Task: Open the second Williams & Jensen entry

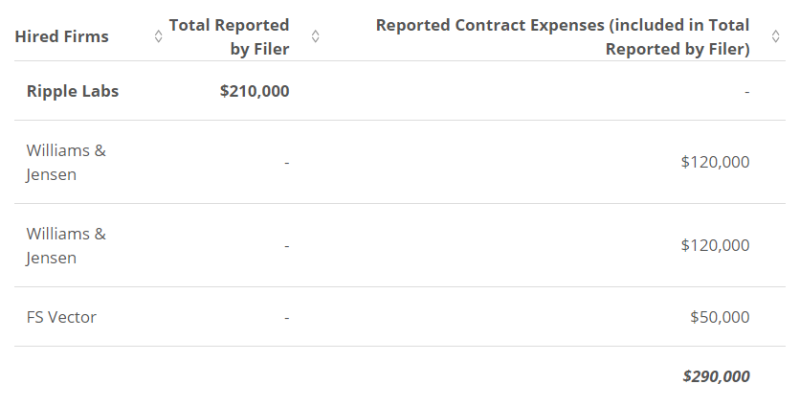Action: coord(66,245)
